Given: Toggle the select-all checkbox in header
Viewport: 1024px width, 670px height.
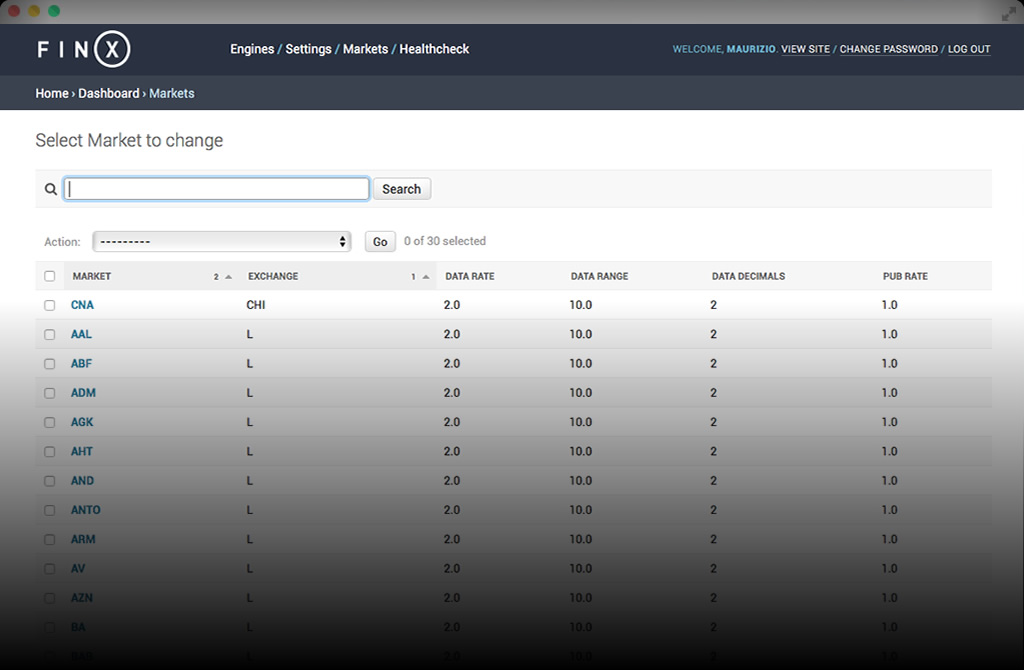Looking at the screenshot, I should (50, 276).
